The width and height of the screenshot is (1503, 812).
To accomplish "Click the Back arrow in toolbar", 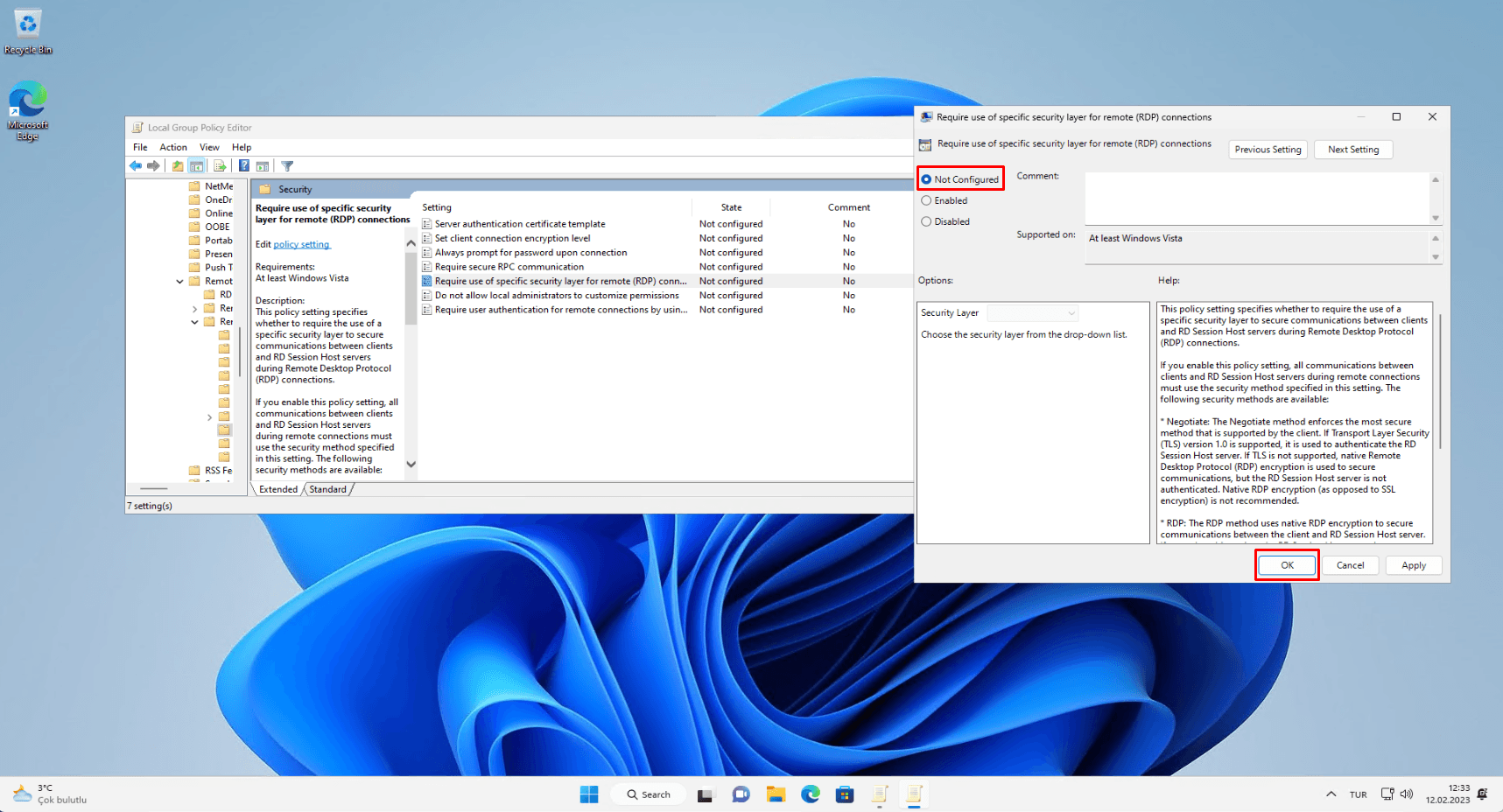I will coord(135,166).
